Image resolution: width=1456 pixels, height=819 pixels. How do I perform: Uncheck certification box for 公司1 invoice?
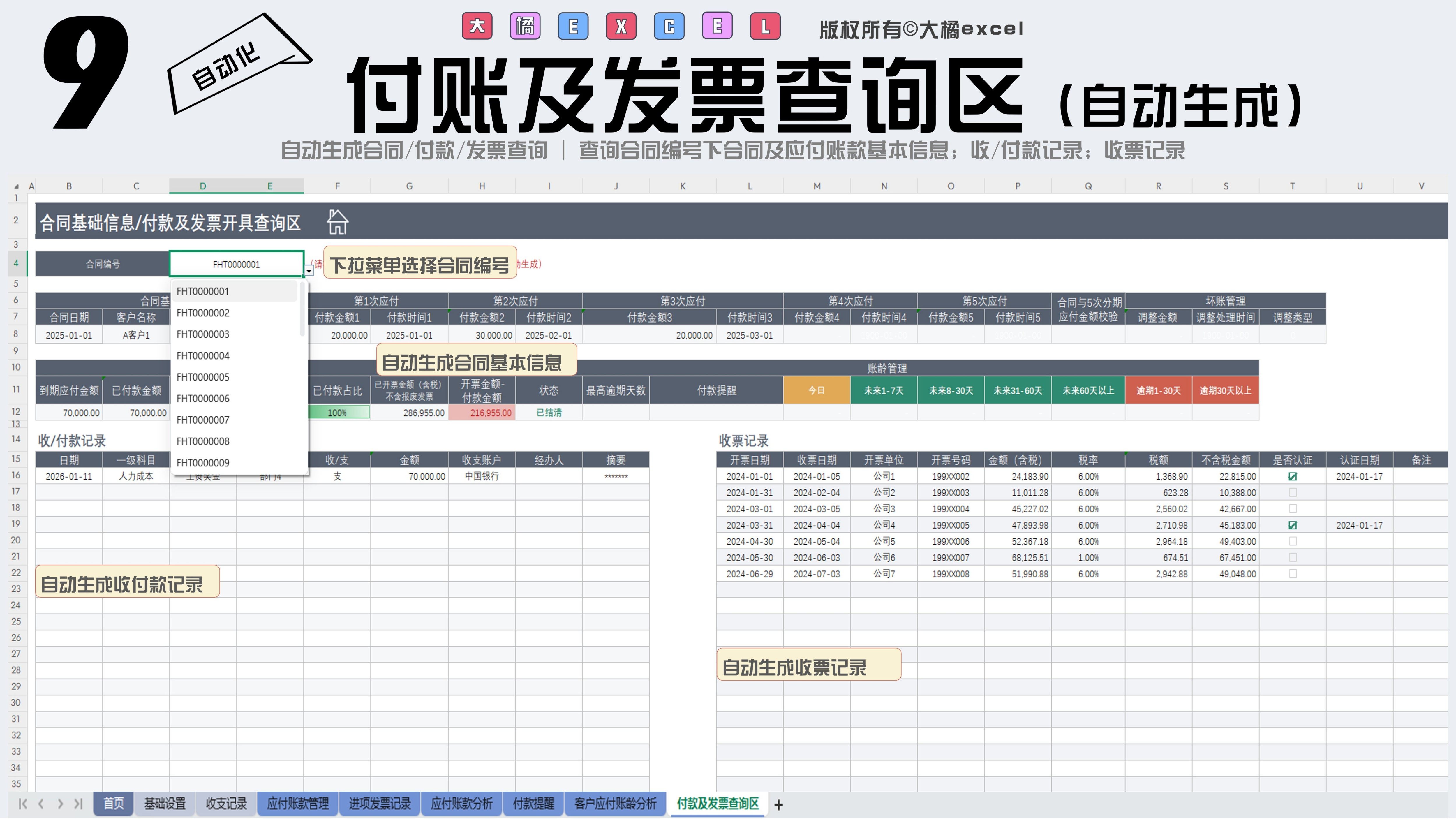pos(1292,476)
